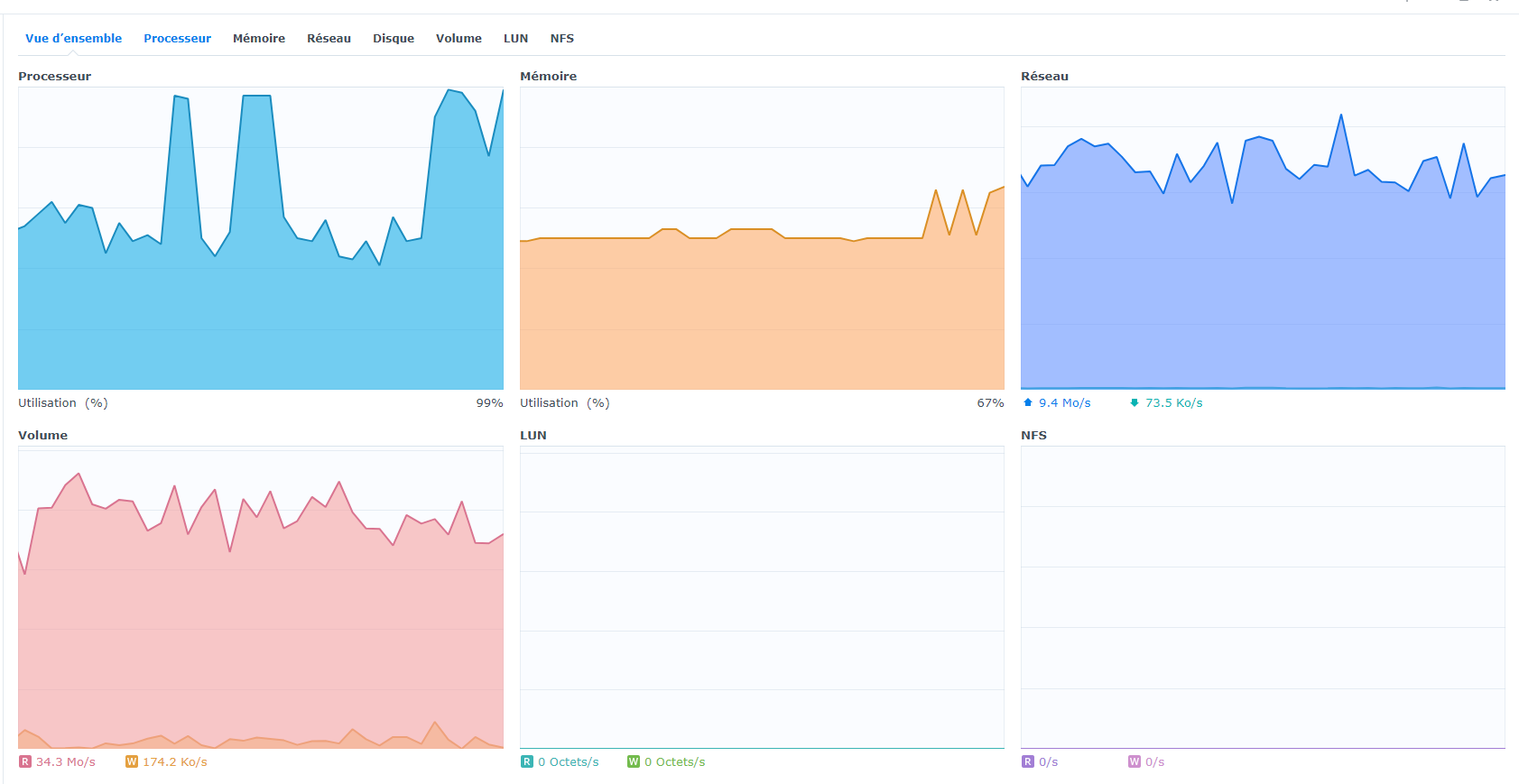Click the blue network upload arrow icon
The image size is (1519, 784).
1027,403
